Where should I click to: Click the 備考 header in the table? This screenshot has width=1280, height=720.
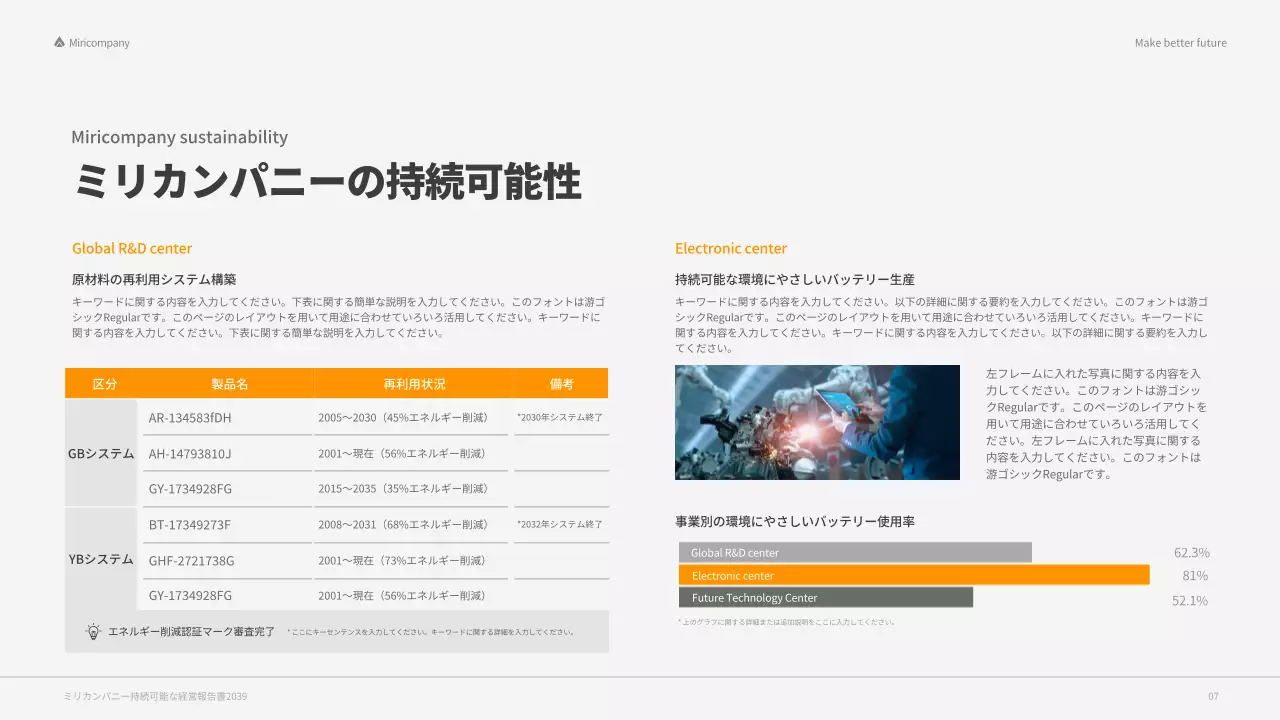pos(561,383)
